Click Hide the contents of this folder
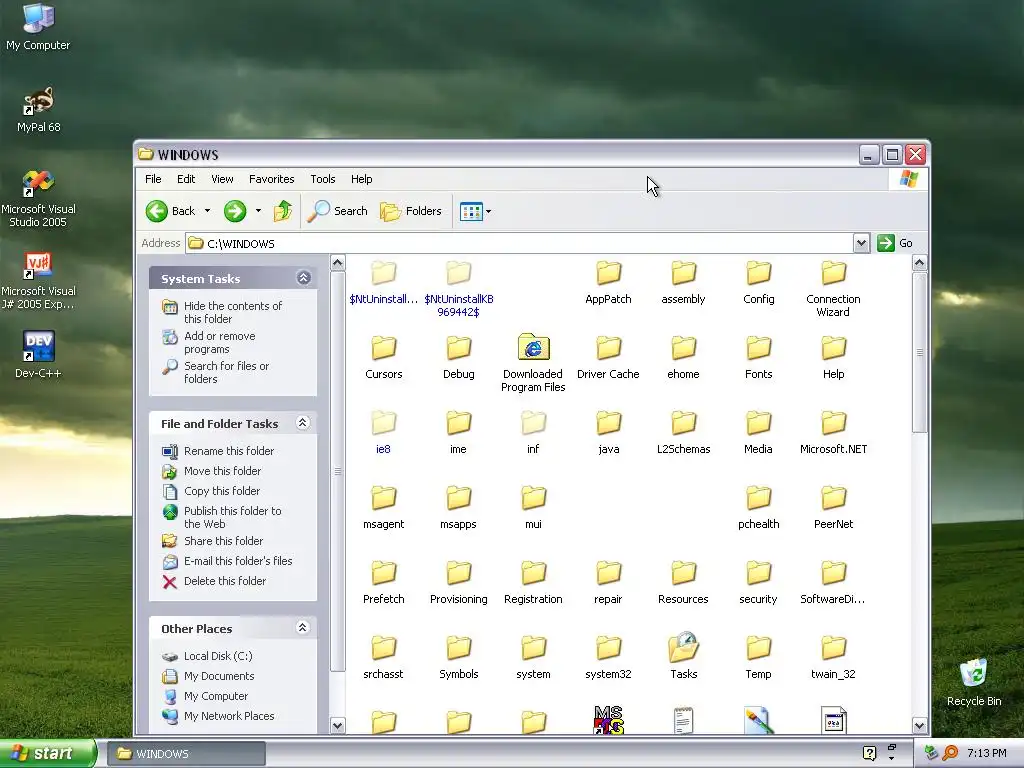Screen dimensions: 1024x768 (x=223, y=312)
